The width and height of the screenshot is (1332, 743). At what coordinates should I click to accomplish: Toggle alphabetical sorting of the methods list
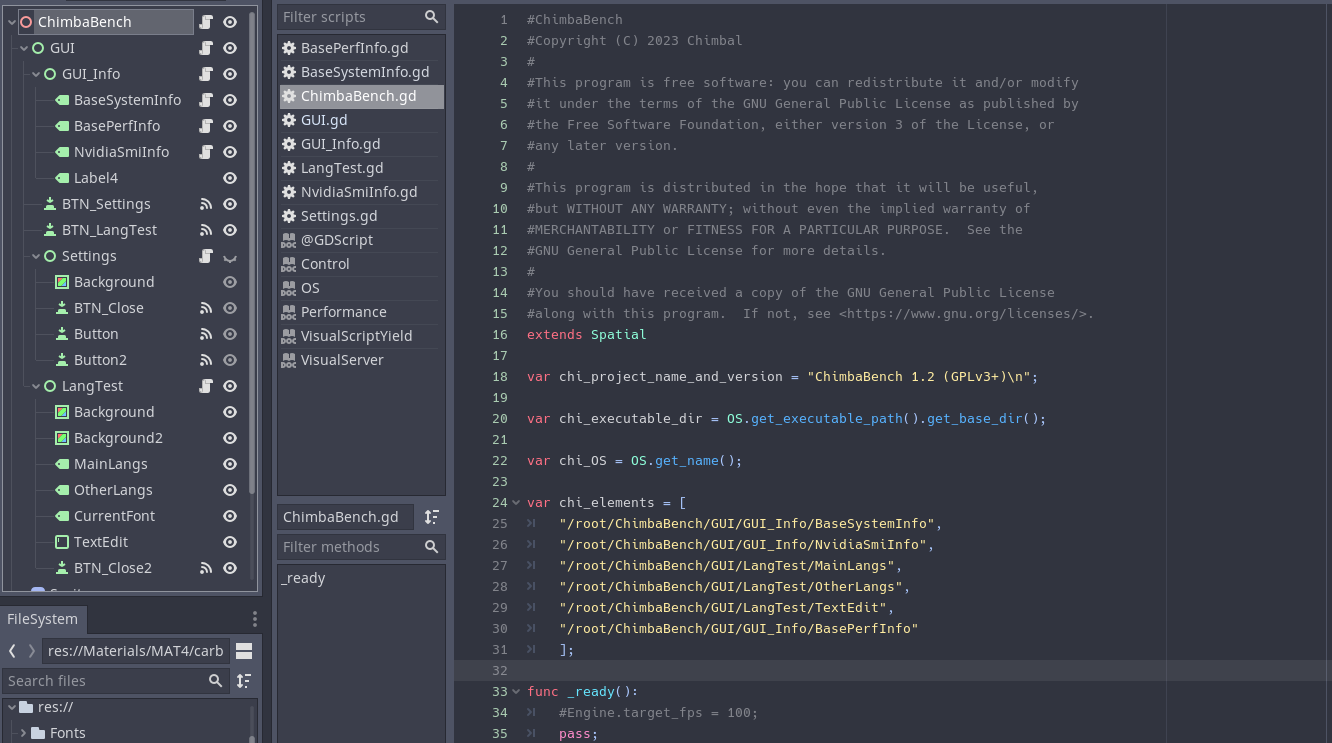pos(432,517)
